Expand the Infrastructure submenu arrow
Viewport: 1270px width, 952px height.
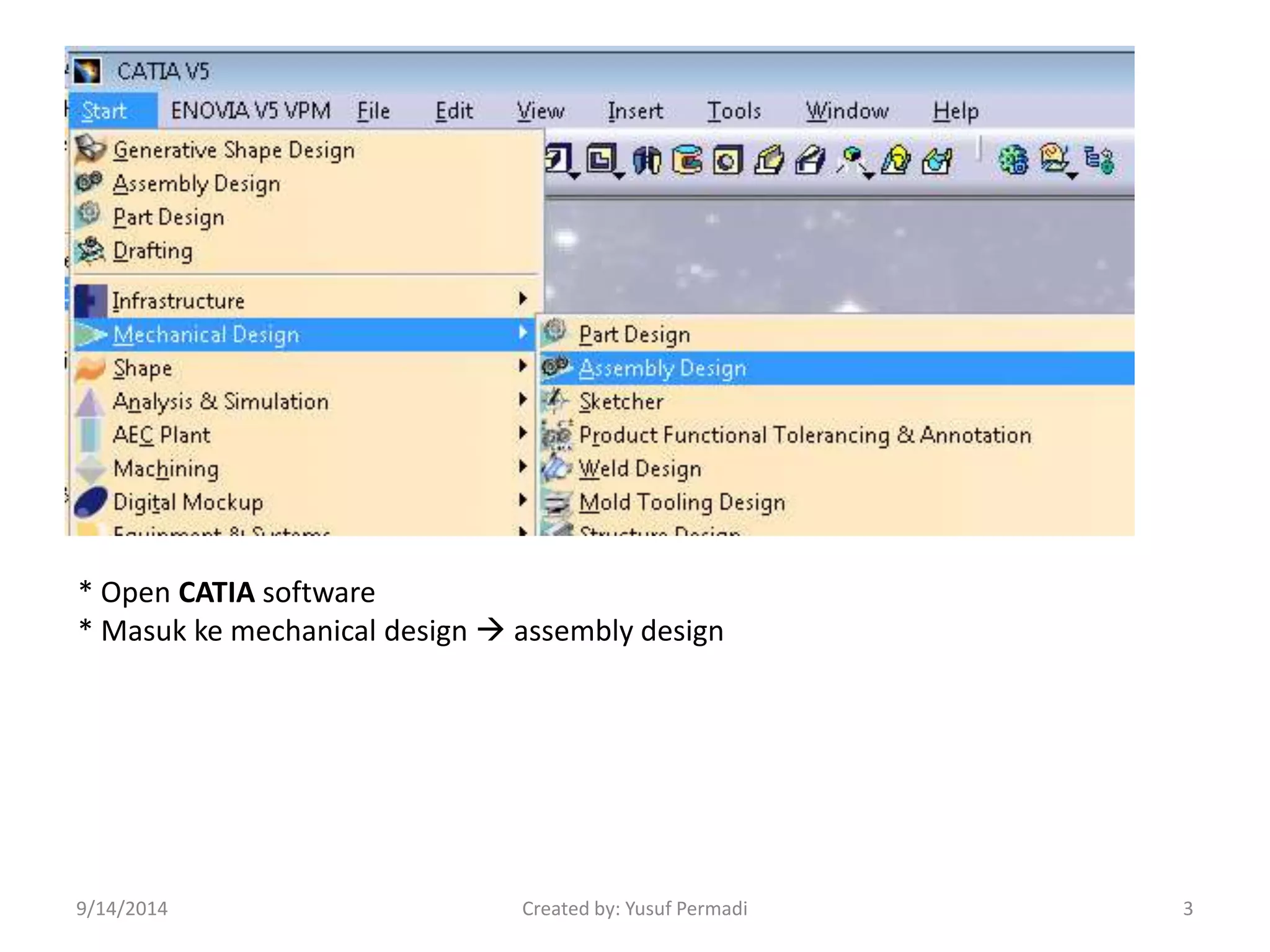coord(523,299)
